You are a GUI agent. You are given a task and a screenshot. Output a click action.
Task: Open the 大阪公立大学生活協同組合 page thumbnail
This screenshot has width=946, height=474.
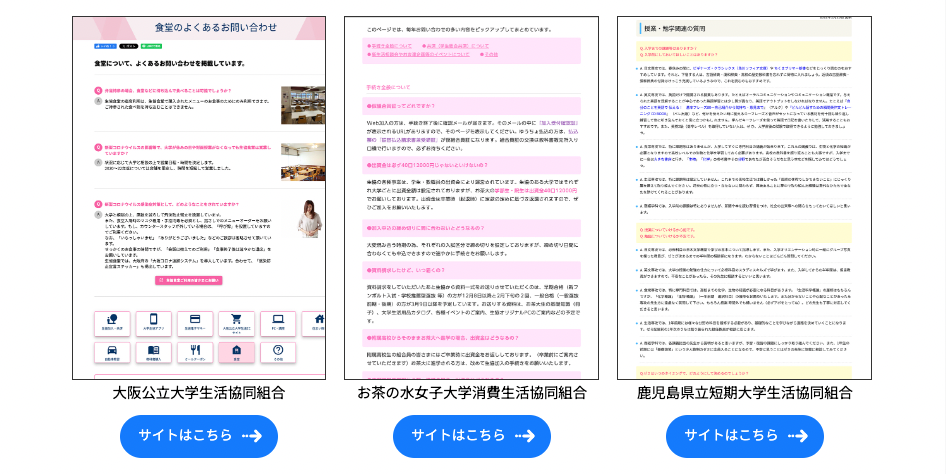coord(199,198)
